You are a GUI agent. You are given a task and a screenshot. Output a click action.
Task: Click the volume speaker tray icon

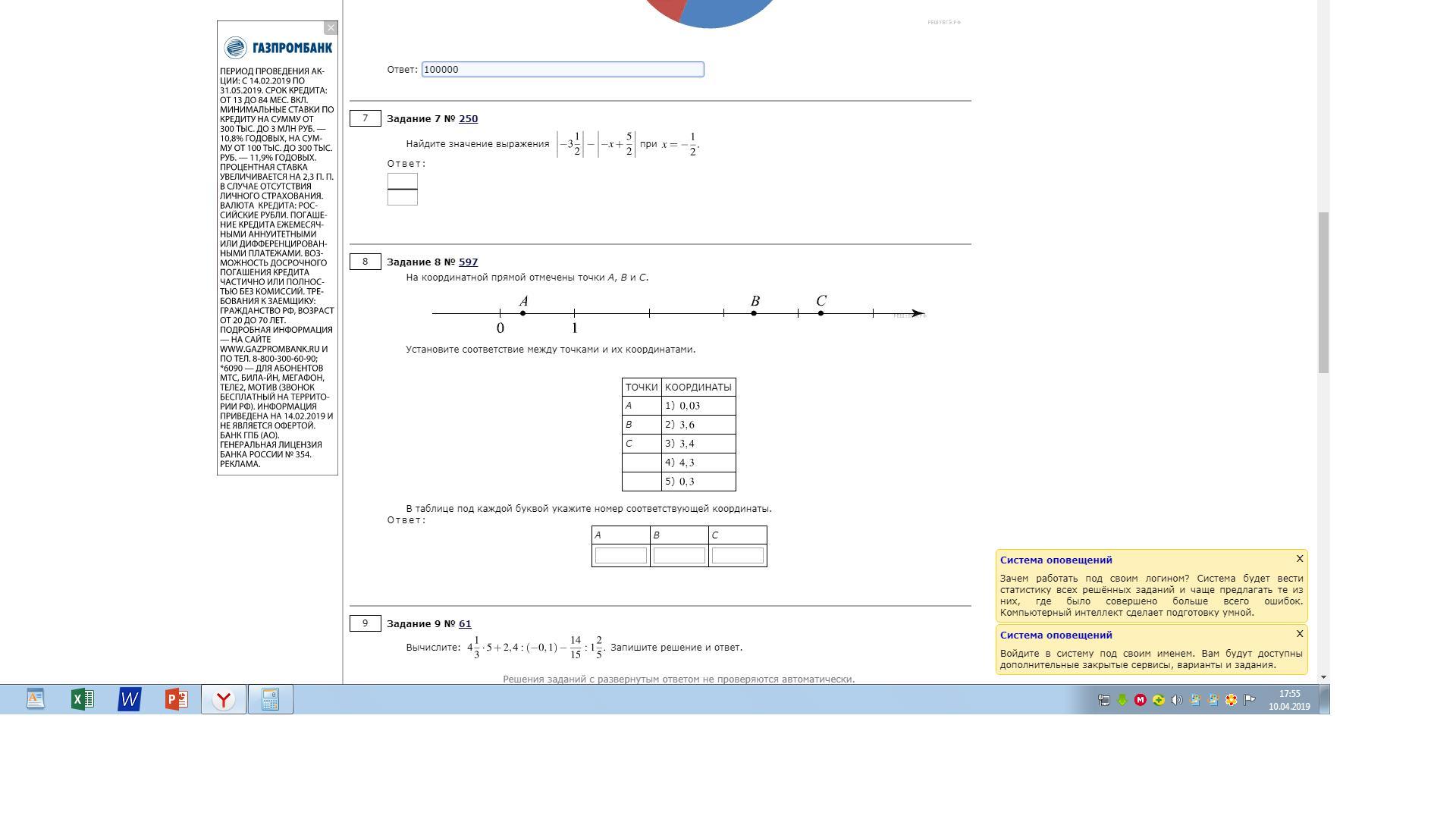pos(1176,700)
